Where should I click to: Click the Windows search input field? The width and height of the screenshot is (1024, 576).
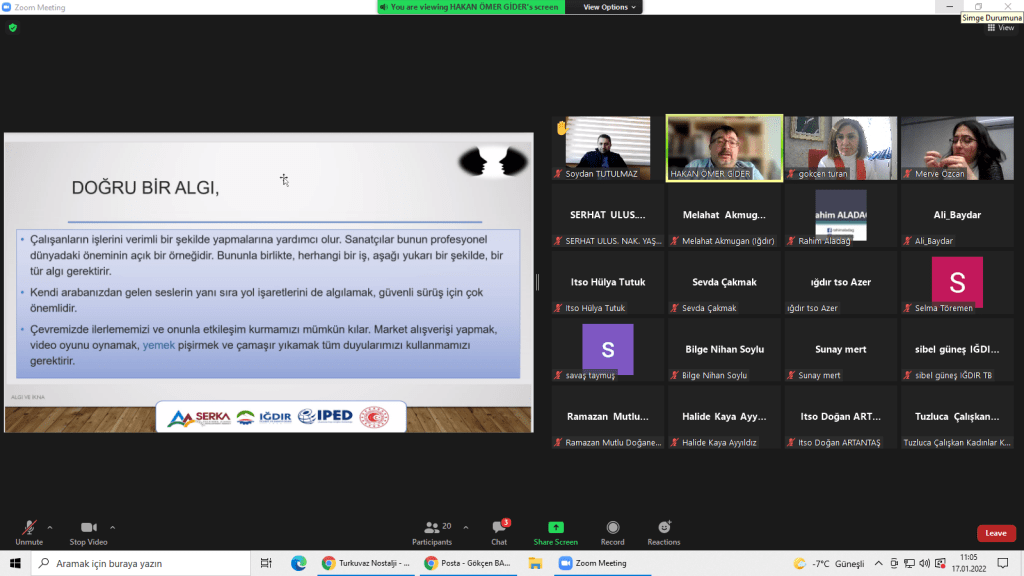tap(140, 563)
